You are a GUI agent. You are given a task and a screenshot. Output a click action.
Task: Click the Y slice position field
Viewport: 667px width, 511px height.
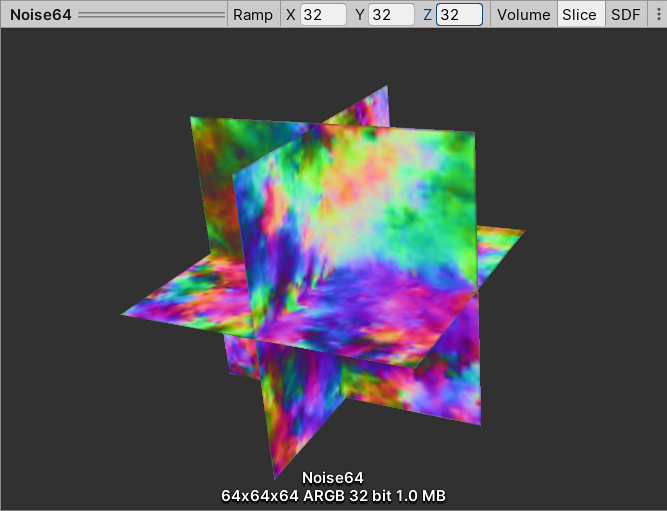(391, 15)
